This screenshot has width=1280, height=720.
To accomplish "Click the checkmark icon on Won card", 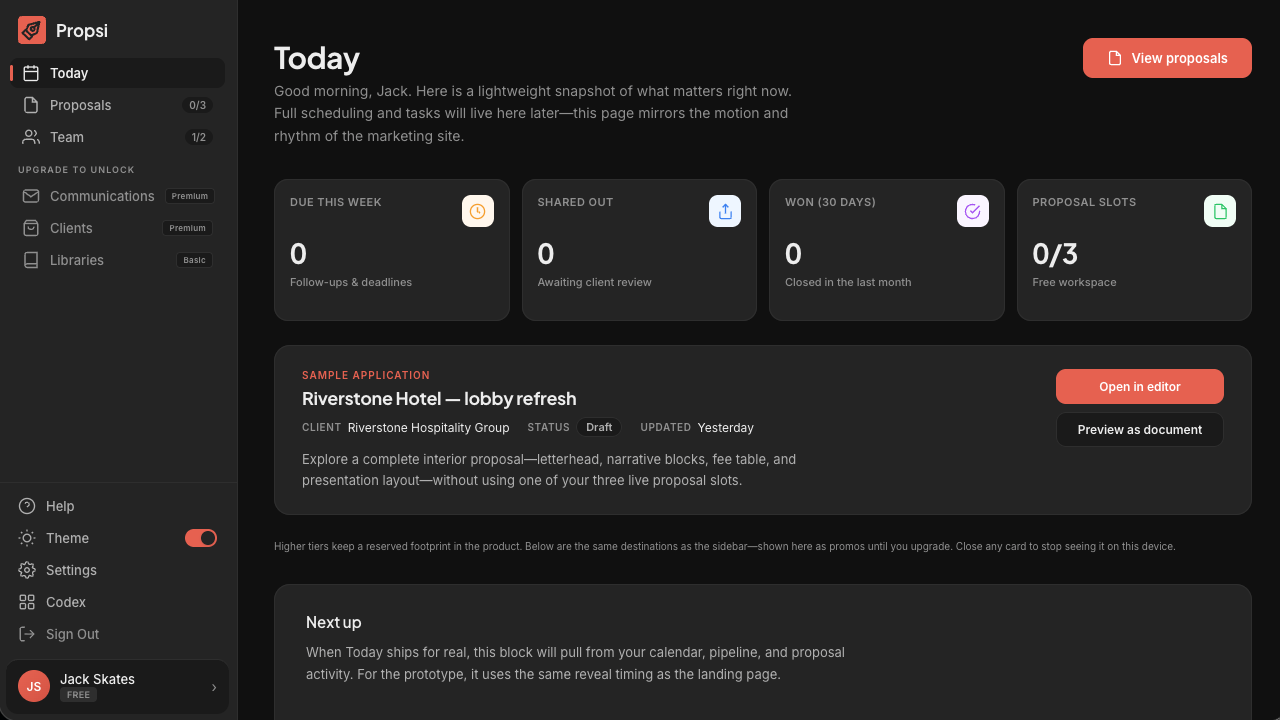I will coord(973,211).
